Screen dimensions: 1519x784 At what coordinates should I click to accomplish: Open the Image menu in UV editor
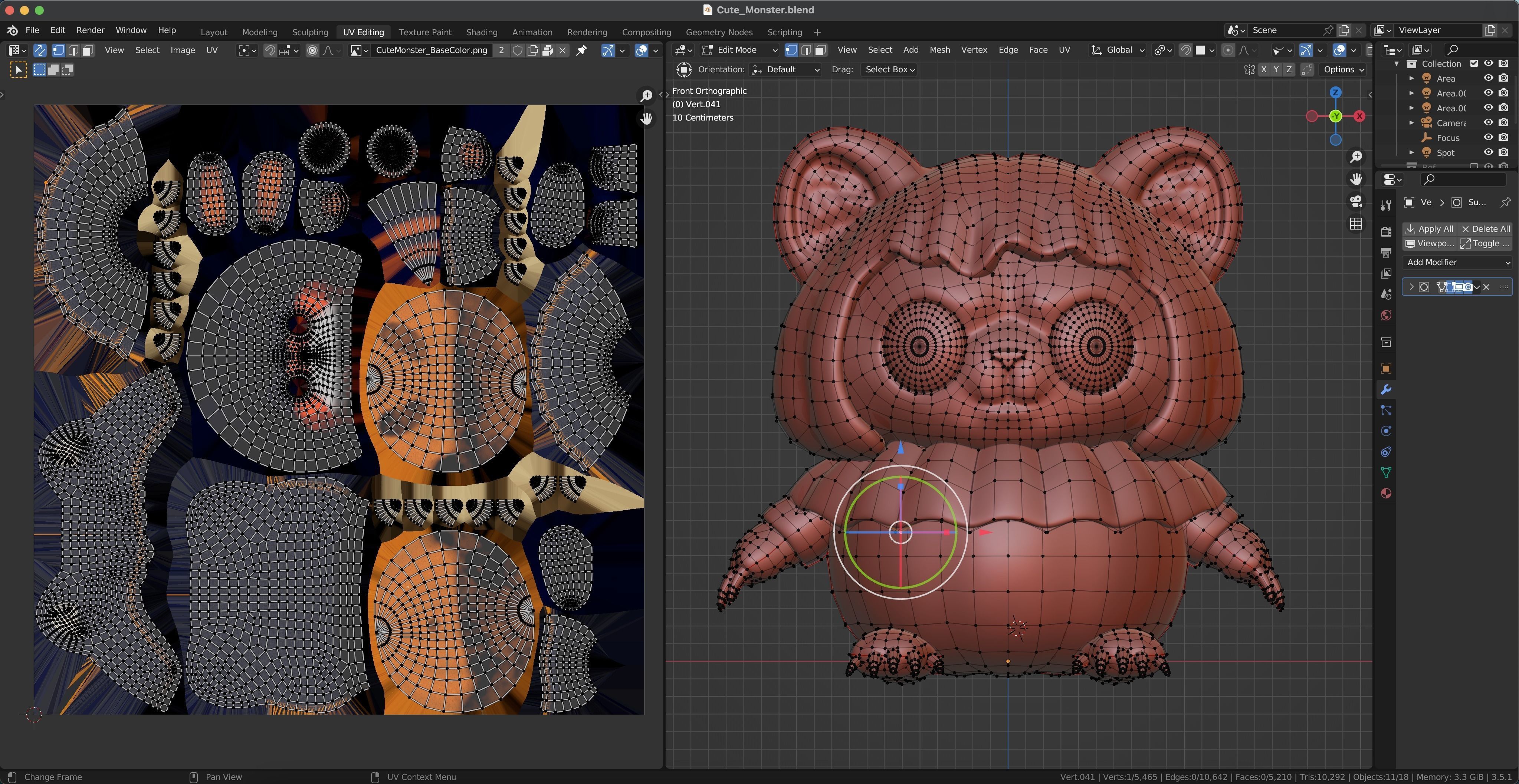pyautogui.click(x=183, y=50)
